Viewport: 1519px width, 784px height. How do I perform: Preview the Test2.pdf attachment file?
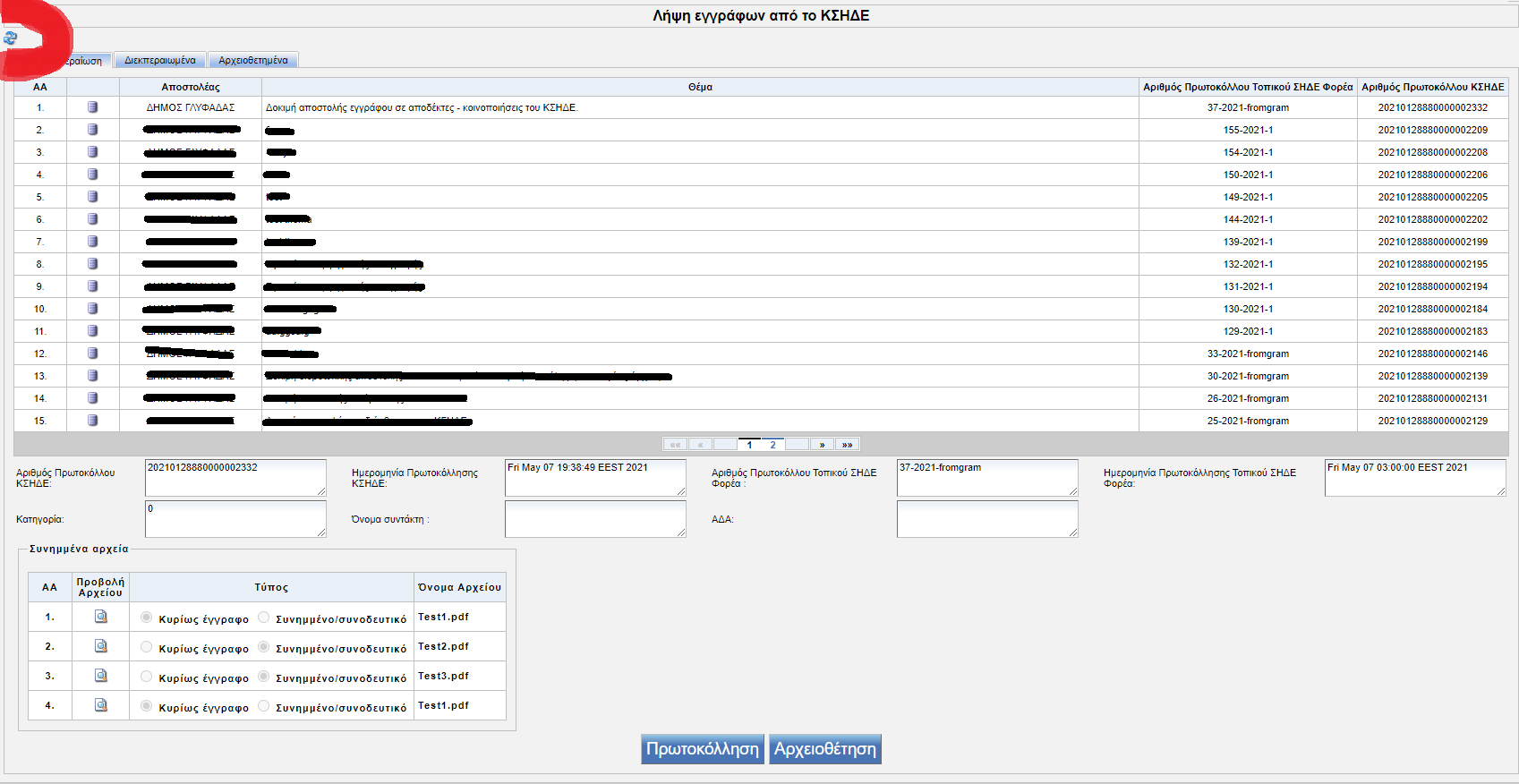click(x=101, y=646)
